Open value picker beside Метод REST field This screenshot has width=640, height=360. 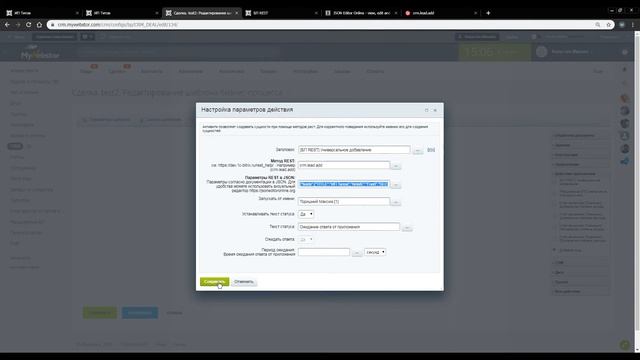pos(396,166)
